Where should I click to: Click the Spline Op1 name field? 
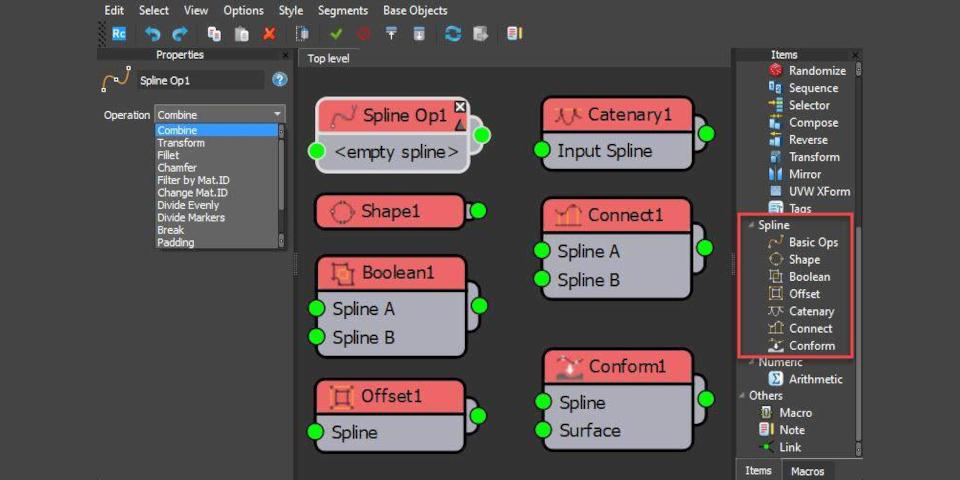coord(201,80)
